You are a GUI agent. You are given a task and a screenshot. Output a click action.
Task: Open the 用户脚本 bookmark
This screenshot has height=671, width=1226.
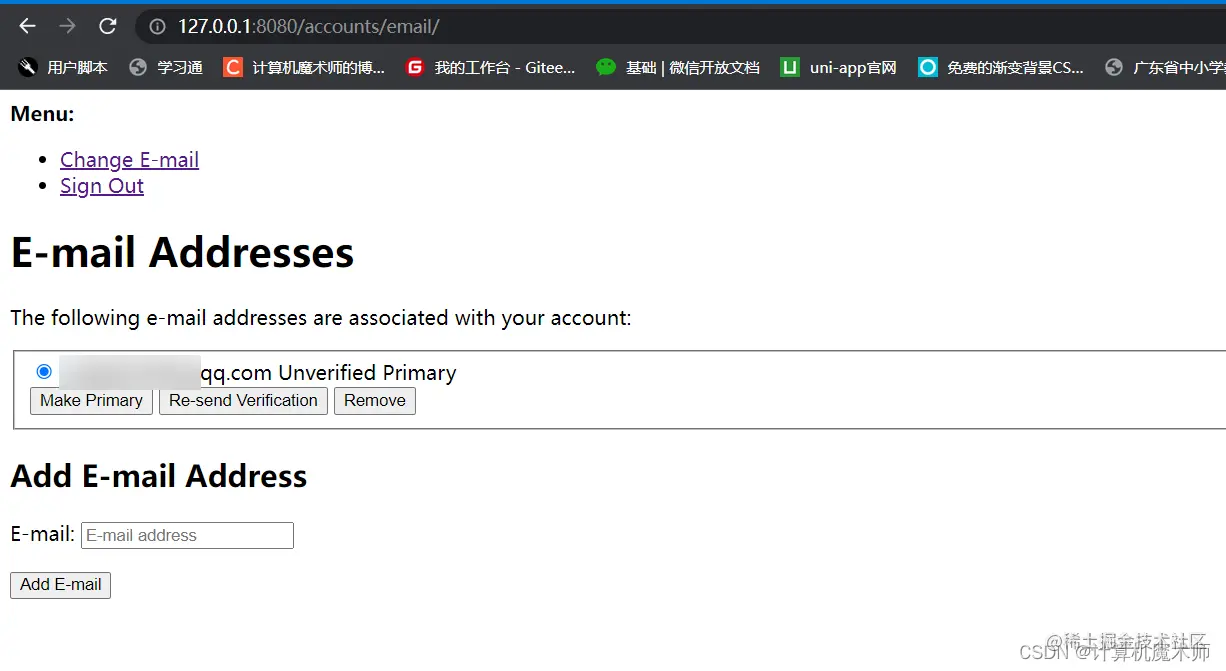(x=63, y=67)
